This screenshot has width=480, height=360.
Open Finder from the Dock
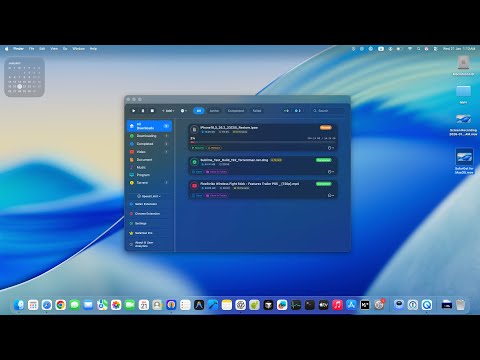coord(19,305)
